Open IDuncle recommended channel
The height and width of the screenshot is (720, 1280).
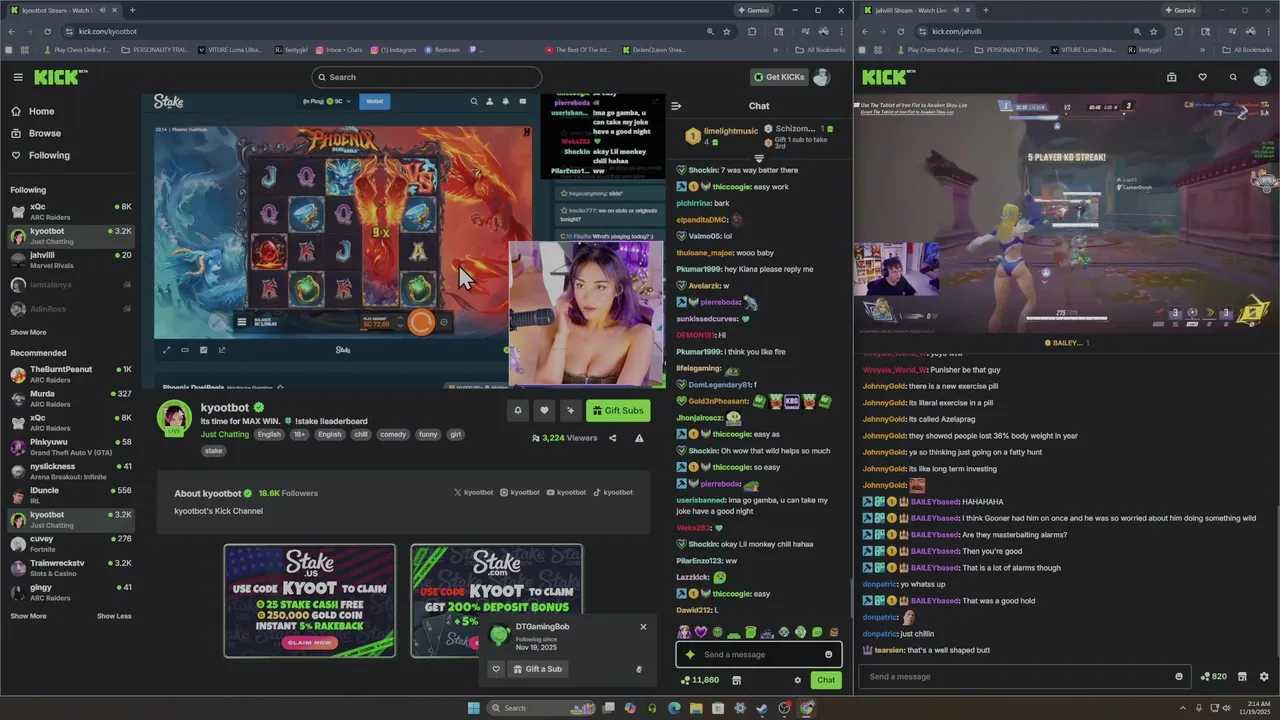point(70,495)
